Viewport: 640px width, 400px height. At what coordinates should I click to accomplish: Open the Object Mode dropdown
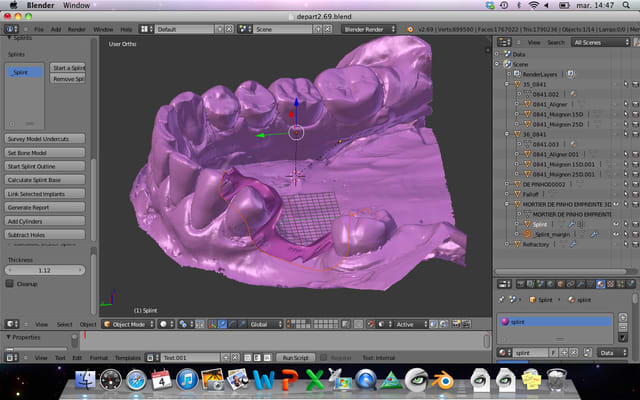point(129,324)
